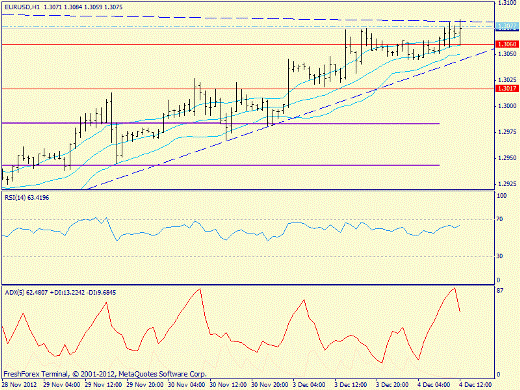The image size is (520, 390).
Task: Click the RSI scale value 100
Action: pos(502,196)
